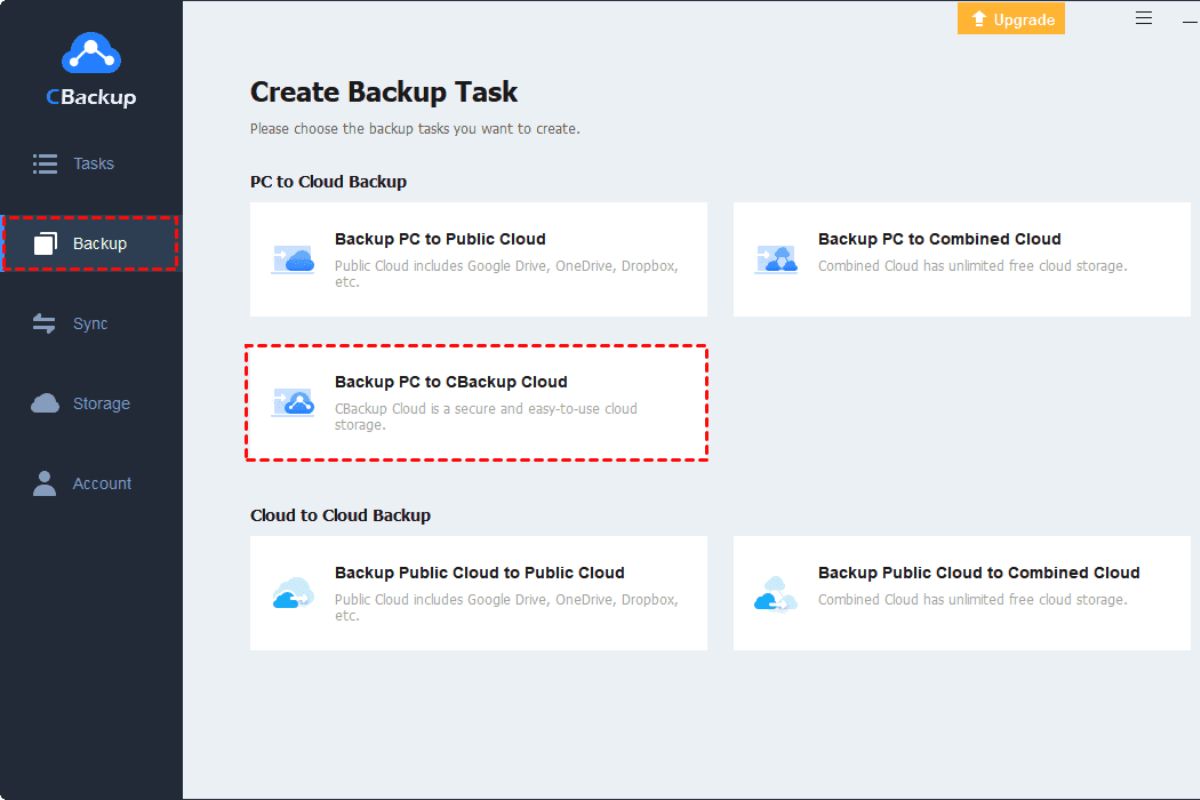Switch to the Backup section
Image resolution: width=1200 pixels, height=800 pixels.
[x=91, y=243]
